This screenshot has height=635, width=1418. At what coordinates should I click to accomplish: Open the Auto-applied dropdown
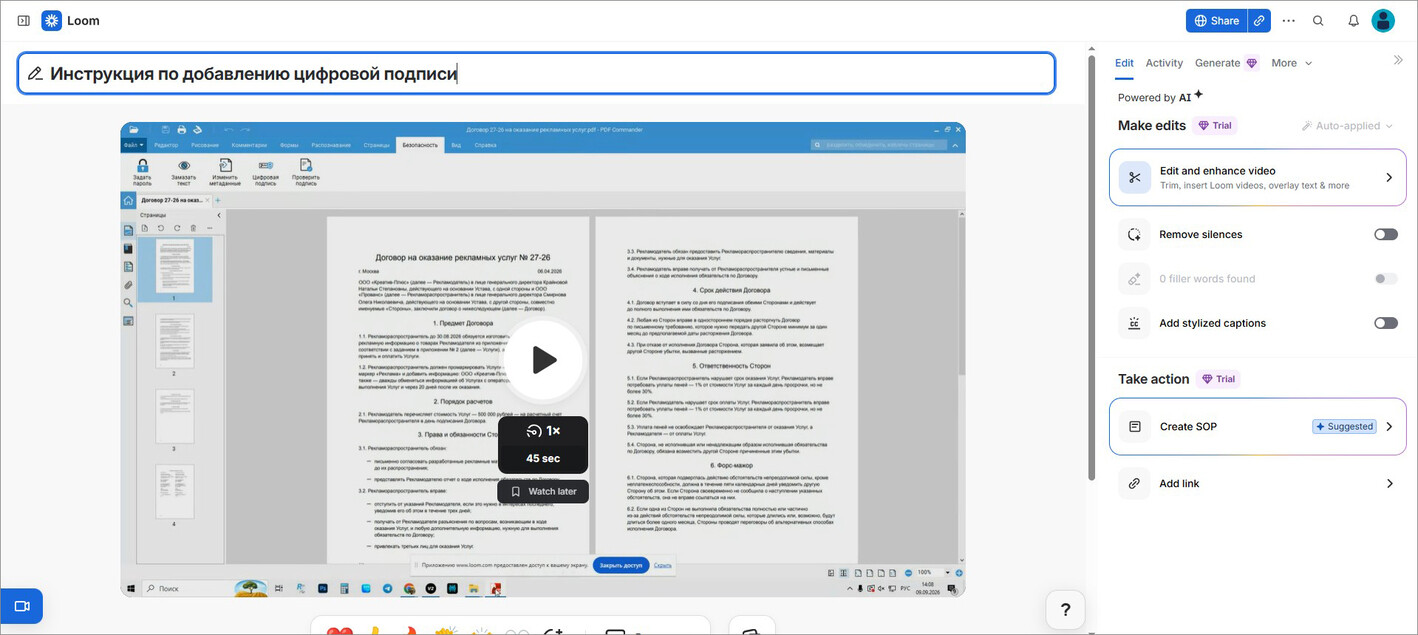click(1347, 126)
